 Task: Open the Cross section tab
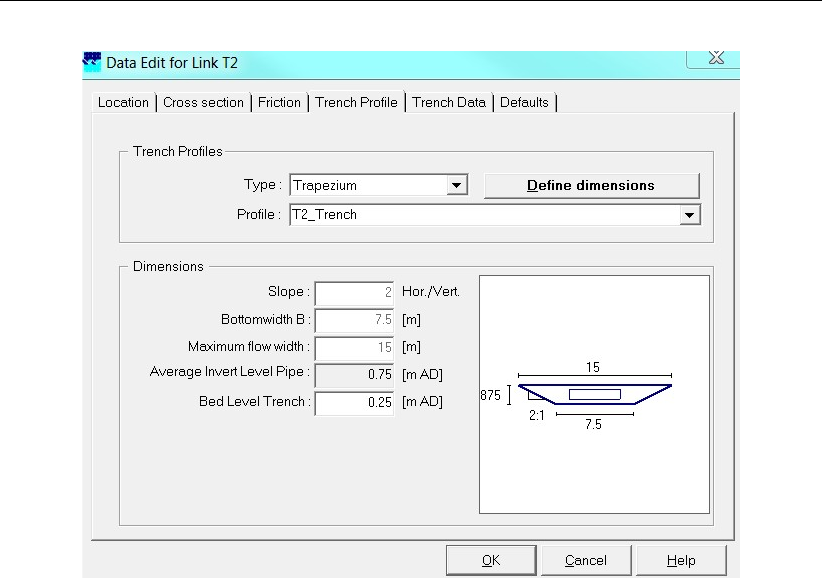[x=203, y=102]
